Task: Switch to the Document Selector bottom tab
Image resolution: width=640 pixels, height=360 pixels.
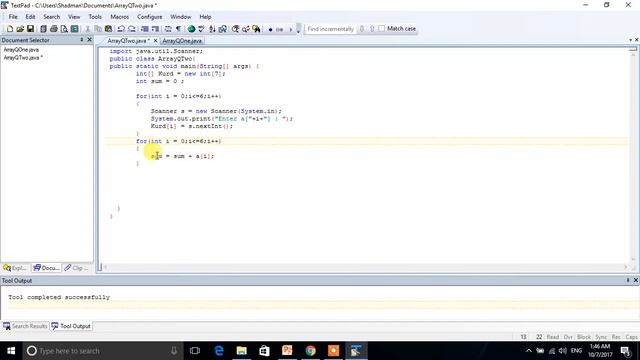Action: (46, 268)
